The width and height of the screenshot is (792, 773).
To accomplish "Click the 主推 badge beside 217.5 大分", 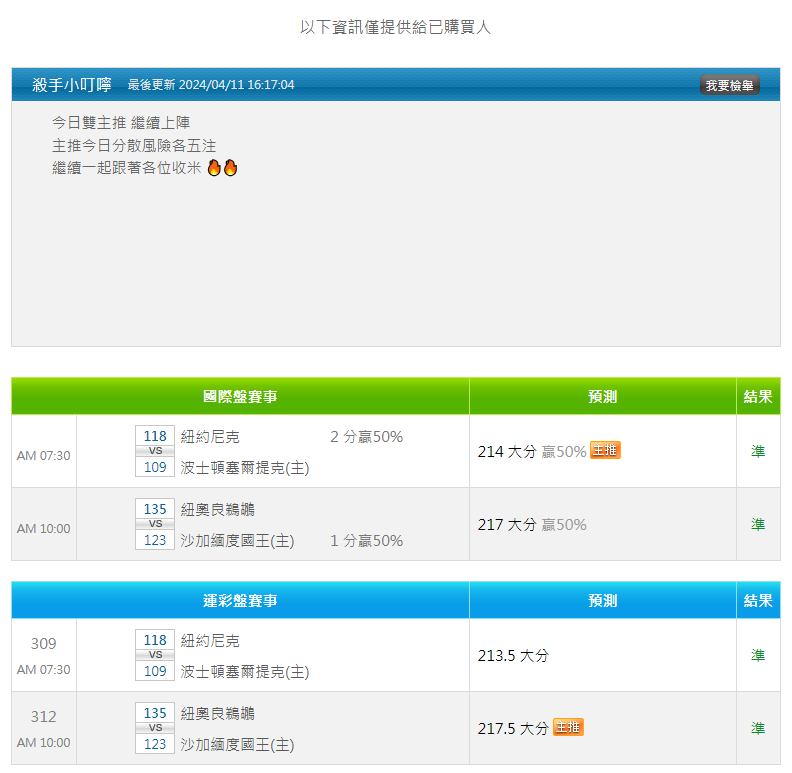I will pyautogui.click(x=568, y=727).
